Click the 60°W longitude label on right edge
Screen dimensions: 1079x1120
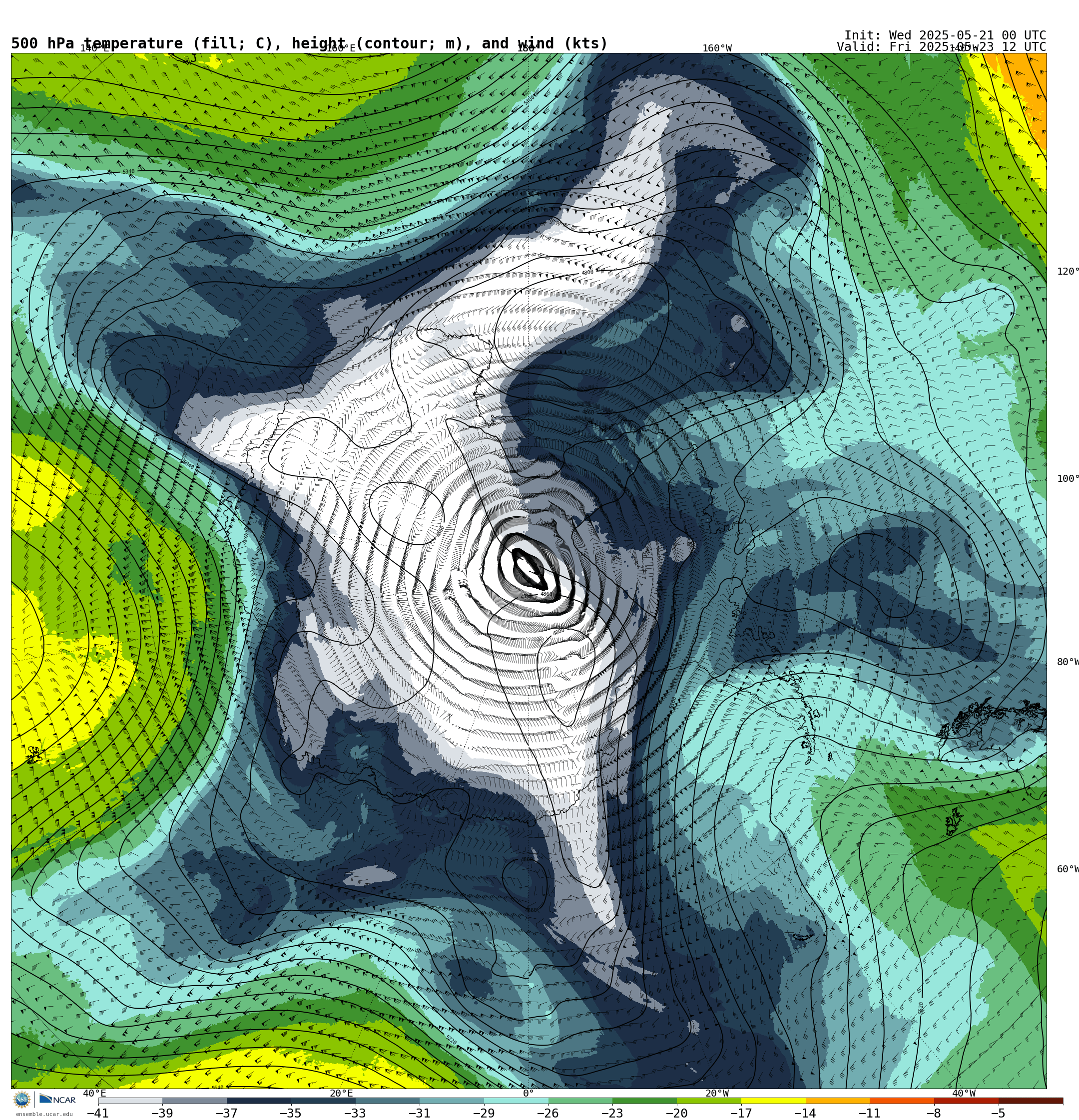pyautogui.click(x=1068, y=869)
